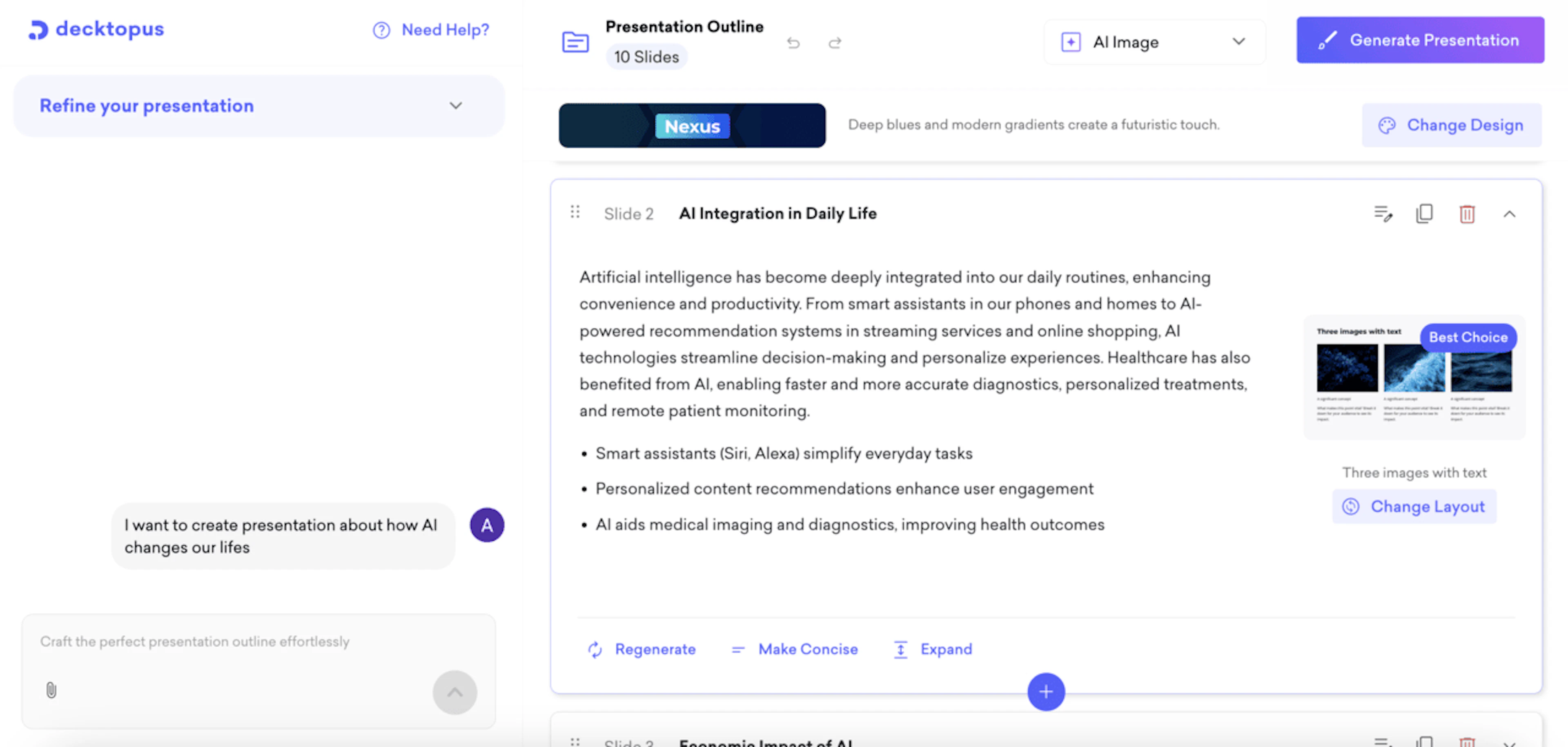Viewport: 1568px width, 747px height.
Task: Expand the Refine your presentation panel
Action: coord(456,106)
